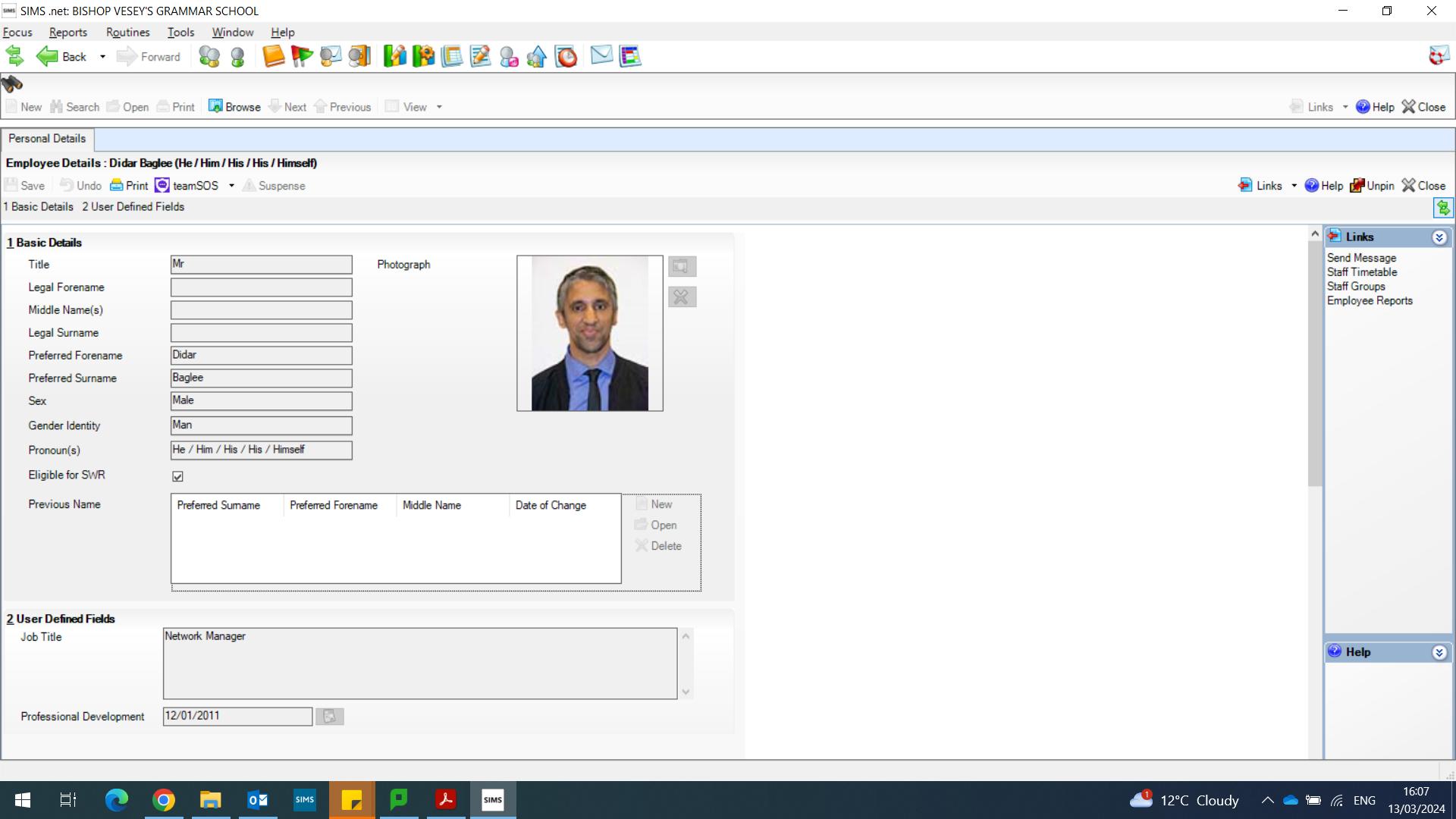Image resolution: width=1456 pixels, height=819 pixels.
Task: Click the Unpin button
Action: pos(1372,186)
